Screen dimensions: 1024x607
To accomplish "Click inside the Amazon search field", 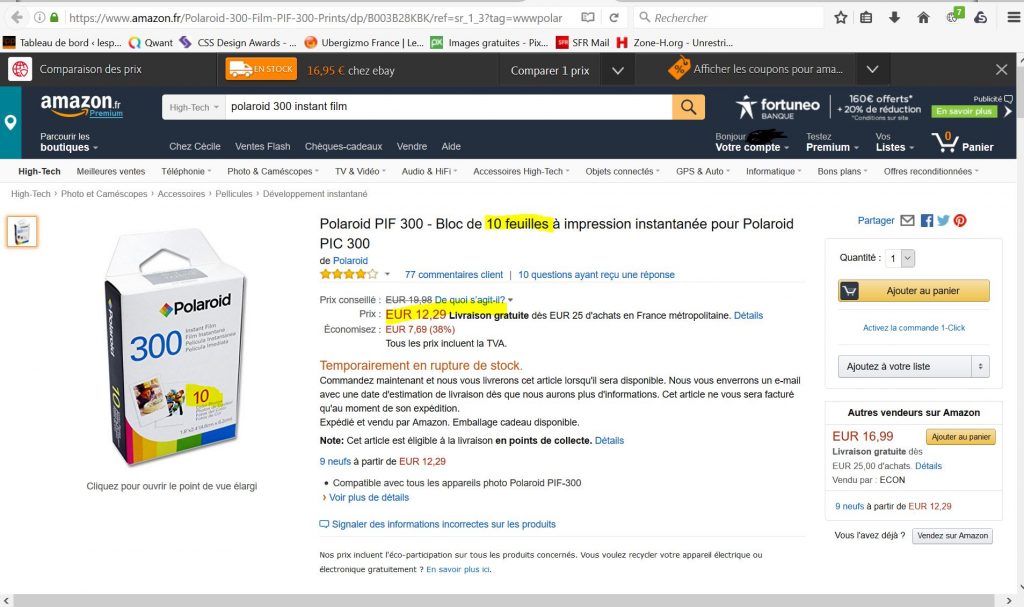I will pos(448,107).
